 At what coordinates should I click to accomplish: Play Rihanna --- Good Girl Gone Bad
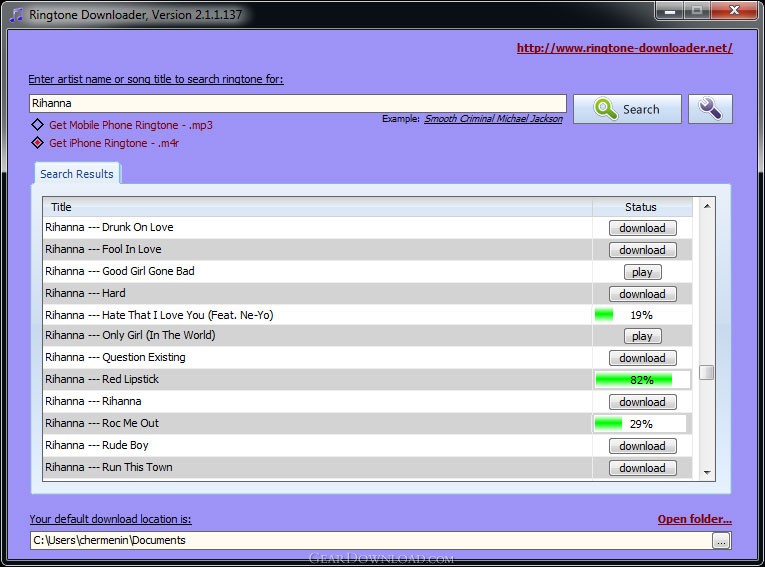643,272
